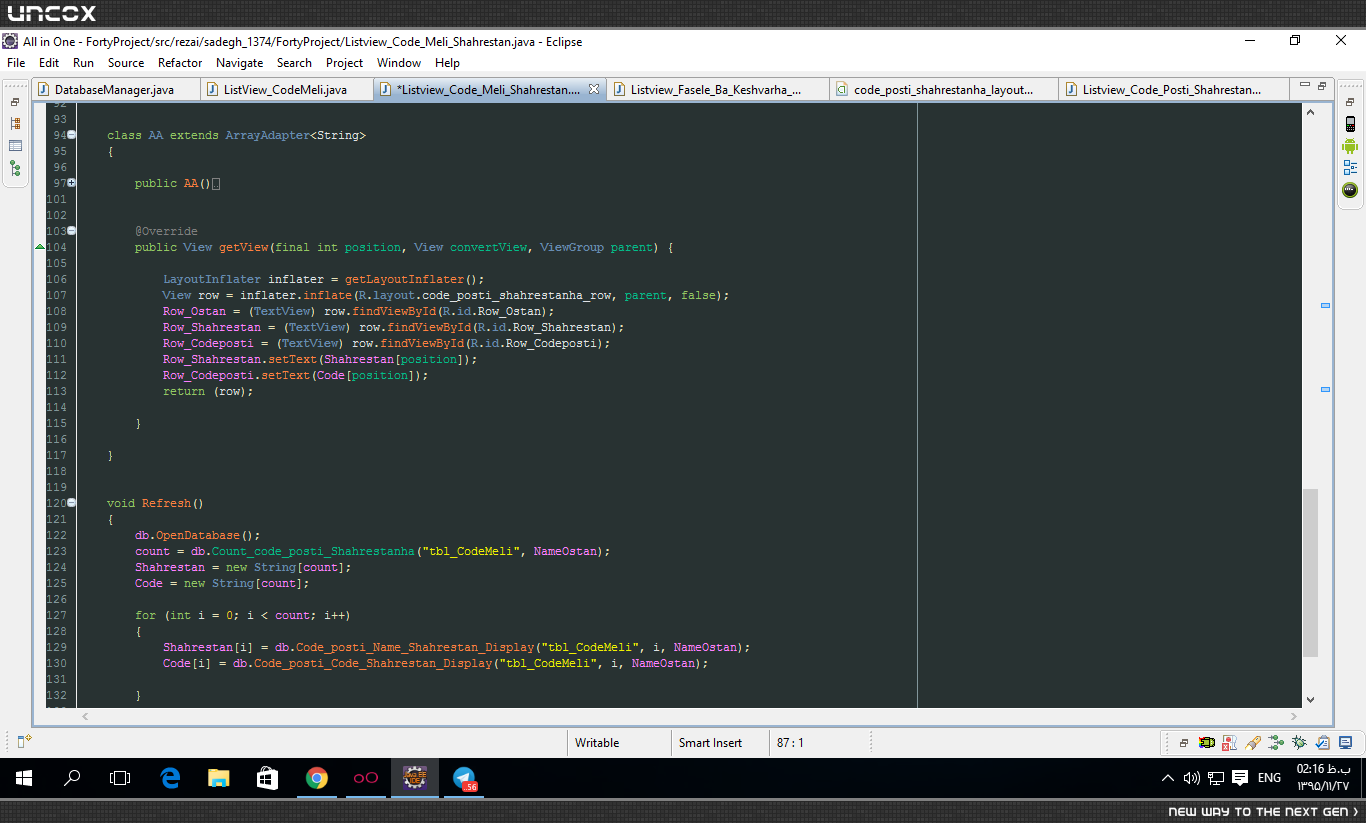Open the Tasks clipboard view icon
The height and width of the screenshot is (823, 1366).
click(1322, 743)
